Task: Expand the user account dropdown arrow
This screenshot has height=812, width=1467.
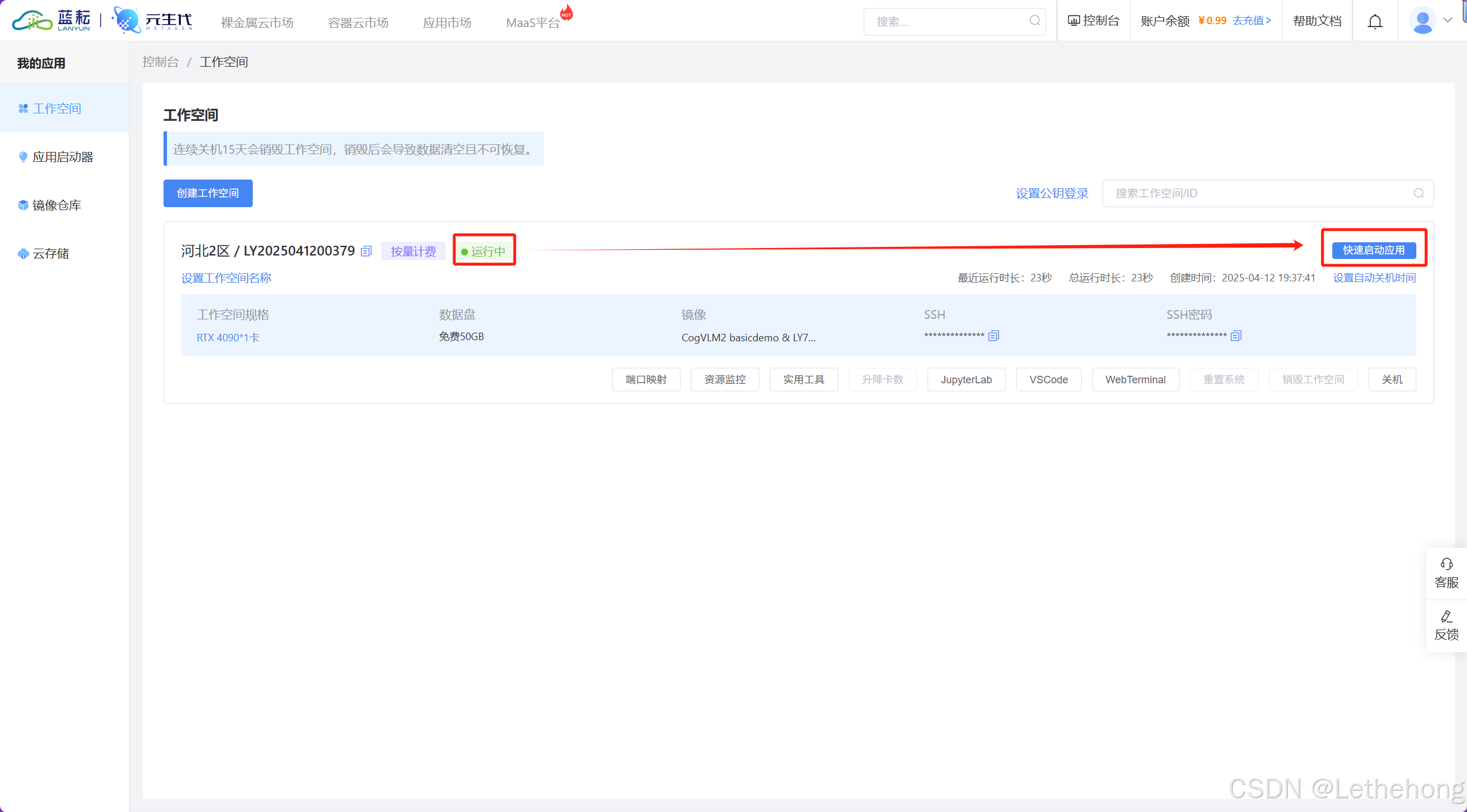Action: (x=1447, y=20)
